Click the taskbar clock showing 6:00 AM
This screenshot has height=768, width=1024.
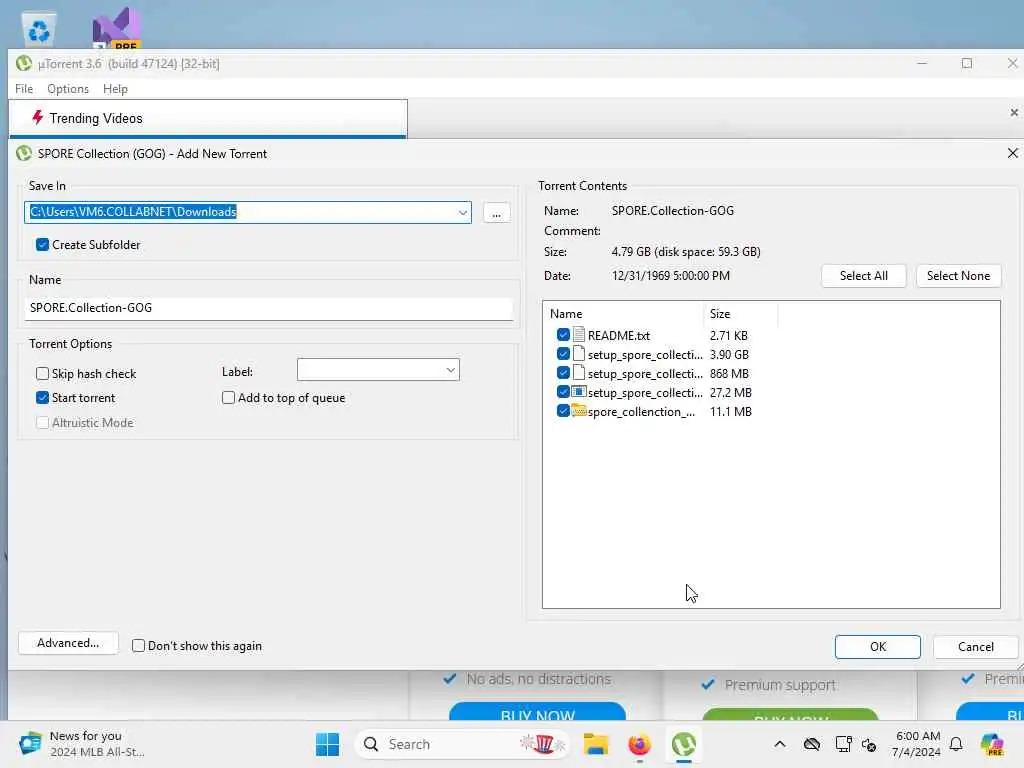tap(917, 744)
